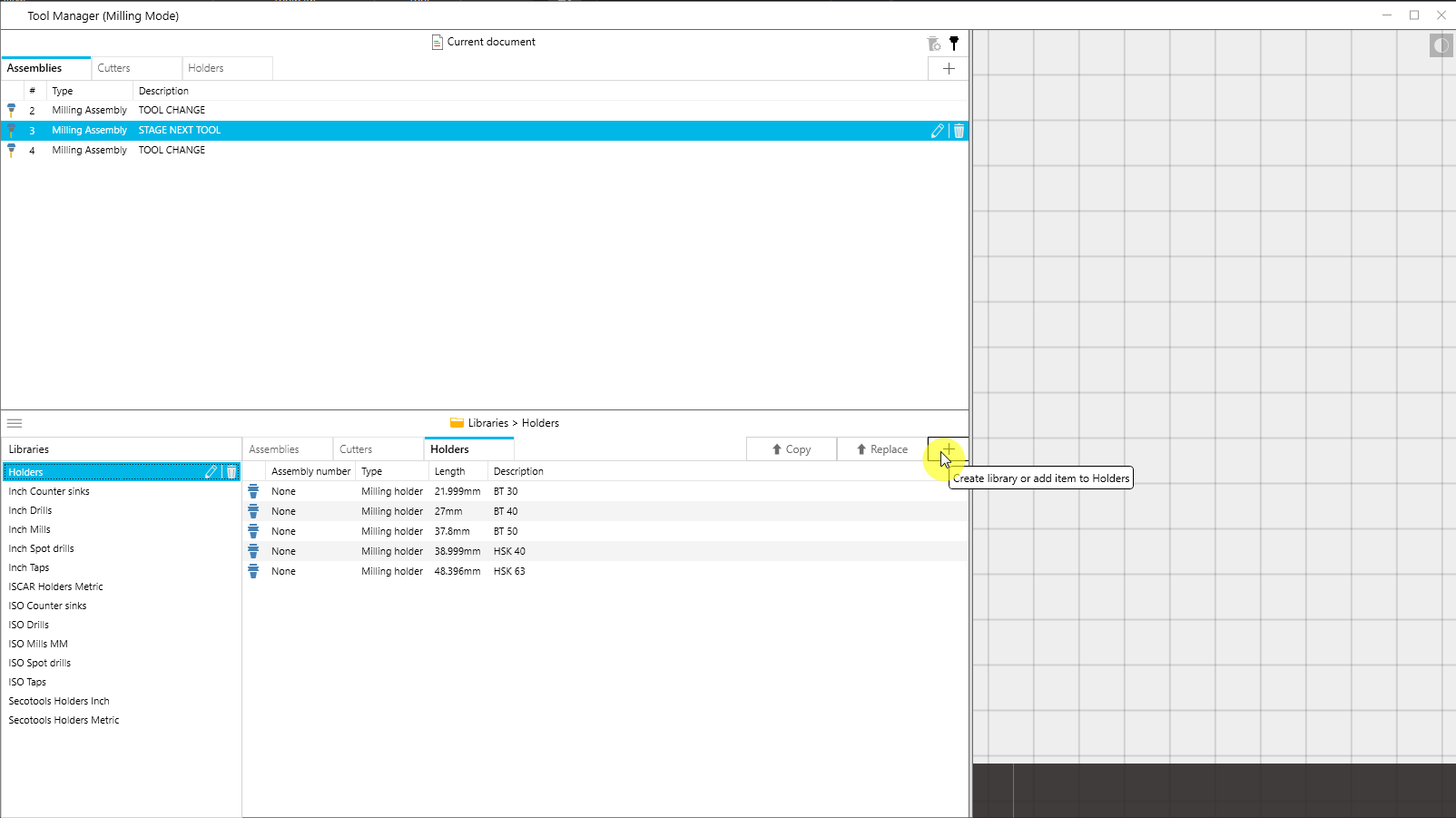1456x818 pixels.
Task: Select the ISCAR Holders Metric library
Action: 56,586
